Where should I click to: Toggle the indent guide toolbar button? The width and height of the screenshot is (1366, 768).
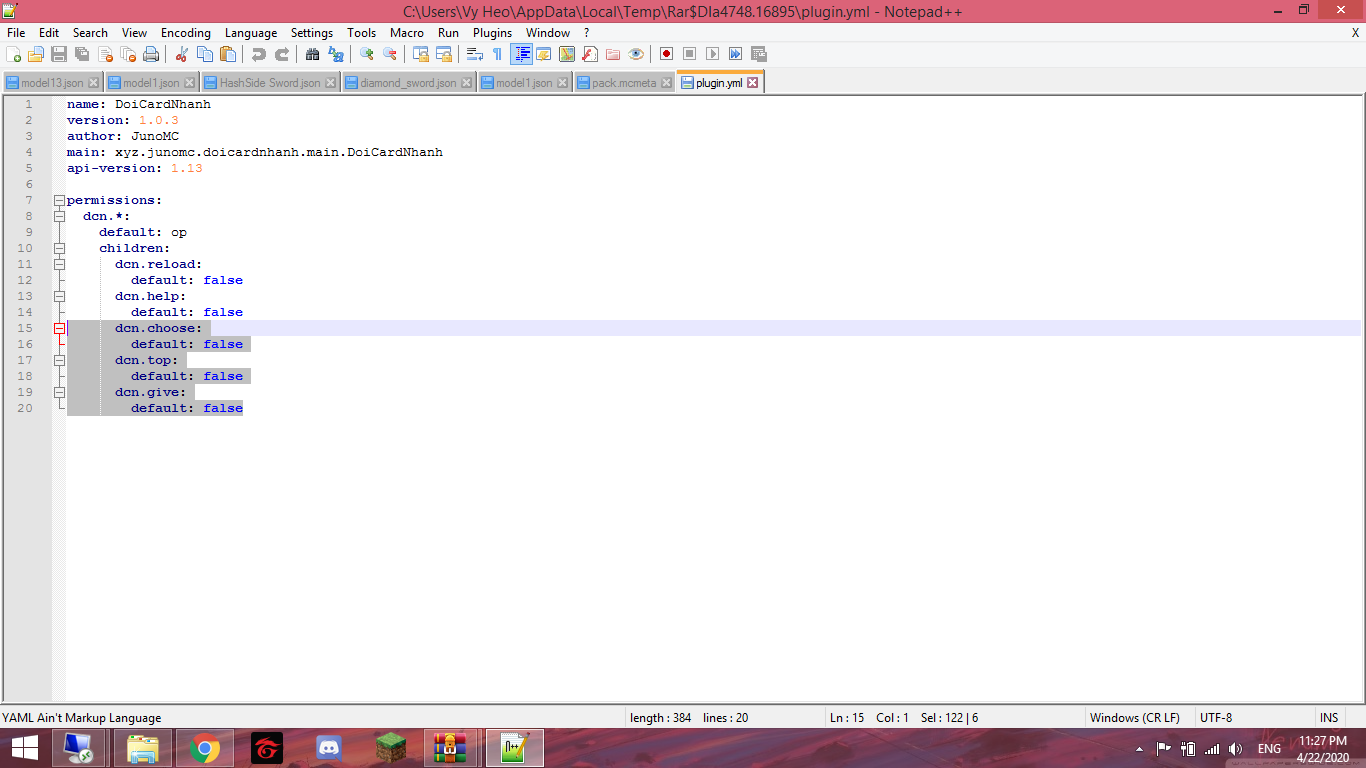click(521, 54)
